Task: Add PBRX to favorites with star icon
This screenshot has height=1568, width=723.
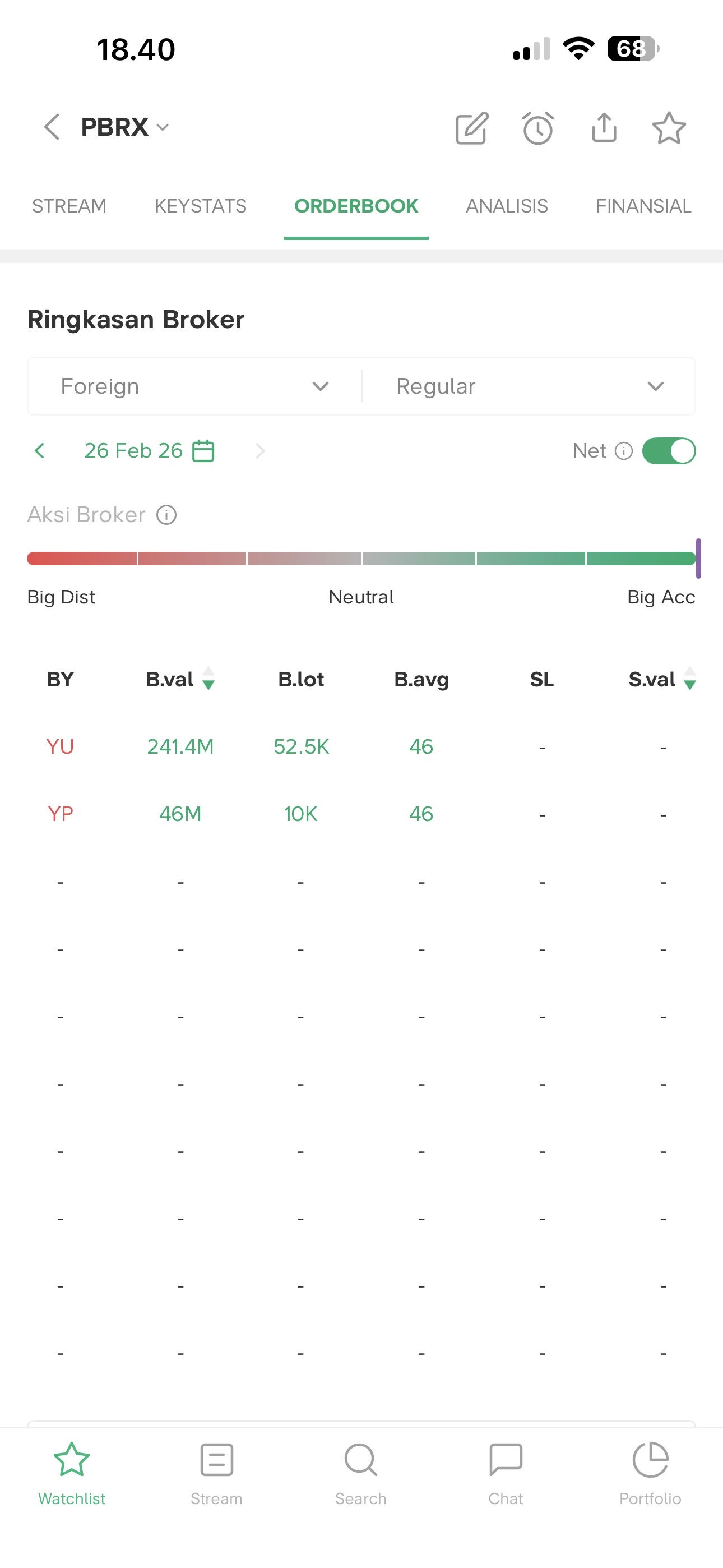Action: (669, 128)
